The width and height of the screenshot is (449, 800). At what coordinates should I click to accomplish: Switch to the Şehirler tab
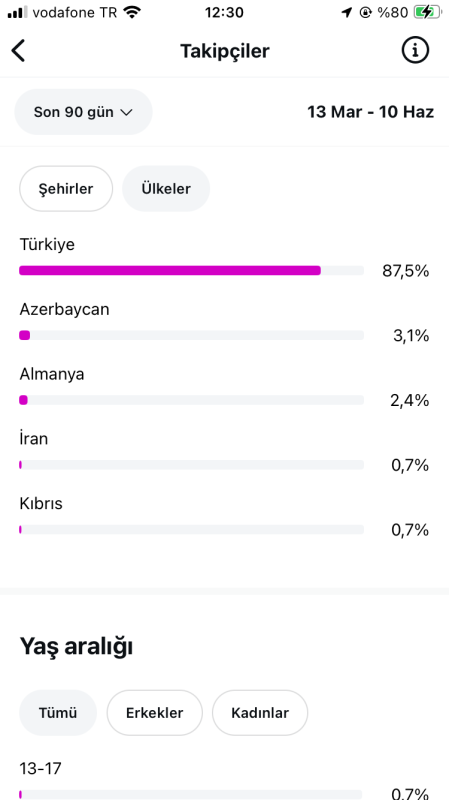point(66,189)
